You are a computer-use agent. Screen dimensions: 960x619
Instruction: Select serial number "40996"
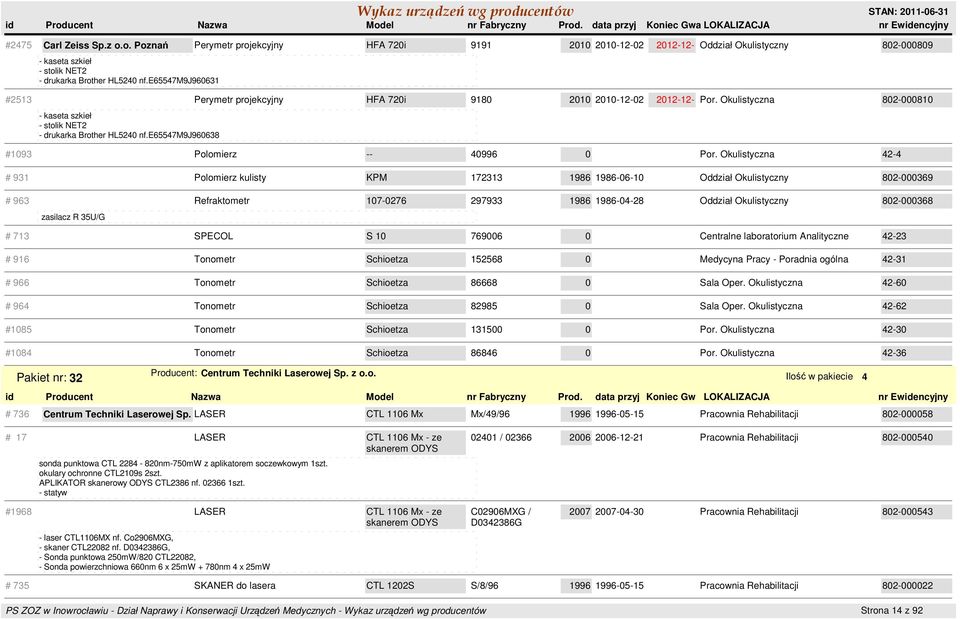[484, 154]
